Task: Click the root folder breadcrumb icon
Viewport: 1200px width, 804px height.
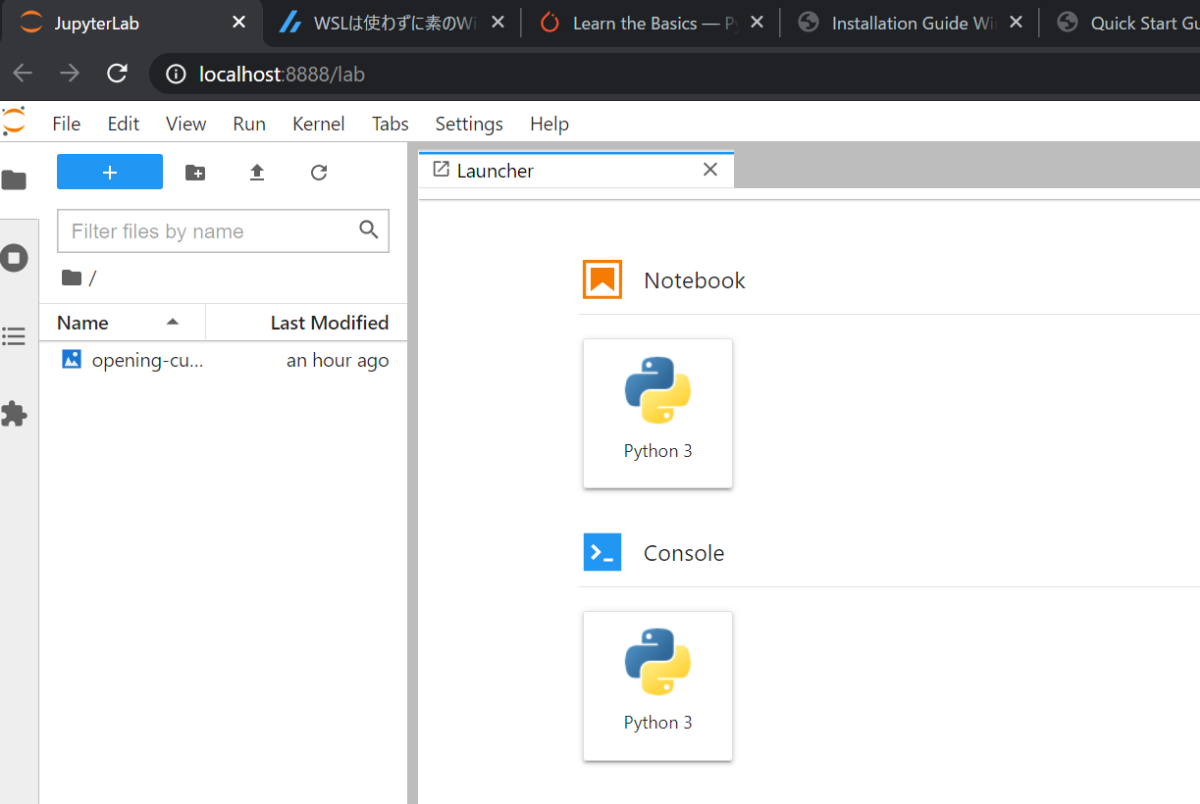Action: [x=71, y=278]
